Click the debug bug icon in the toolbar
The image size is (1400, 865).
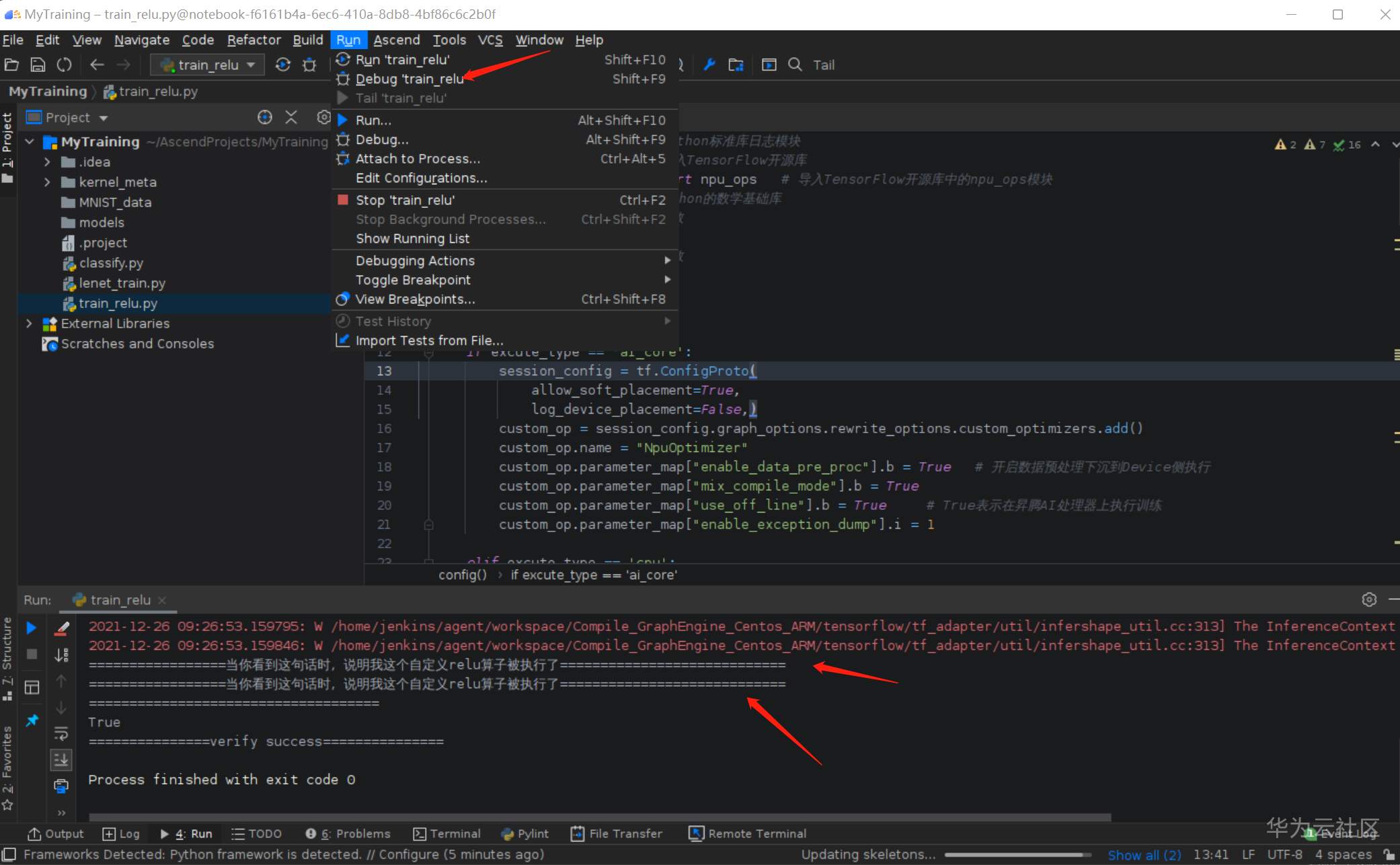(309, 65)
